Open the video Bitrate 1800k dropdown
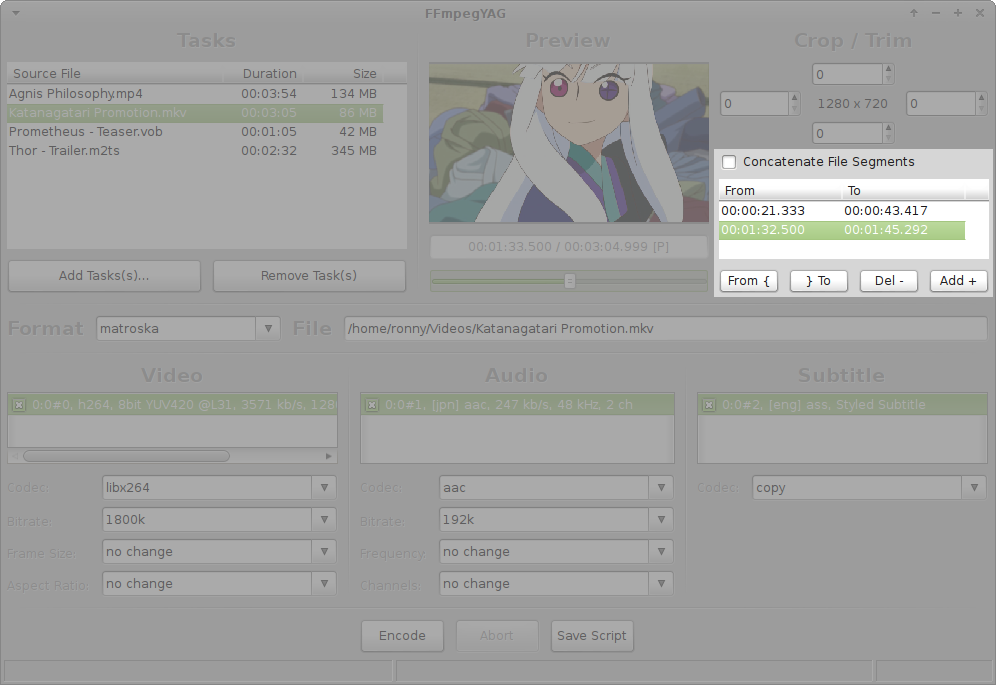This screenshot has width=996, height=685. pyautogui.click(x=324, y=519)
